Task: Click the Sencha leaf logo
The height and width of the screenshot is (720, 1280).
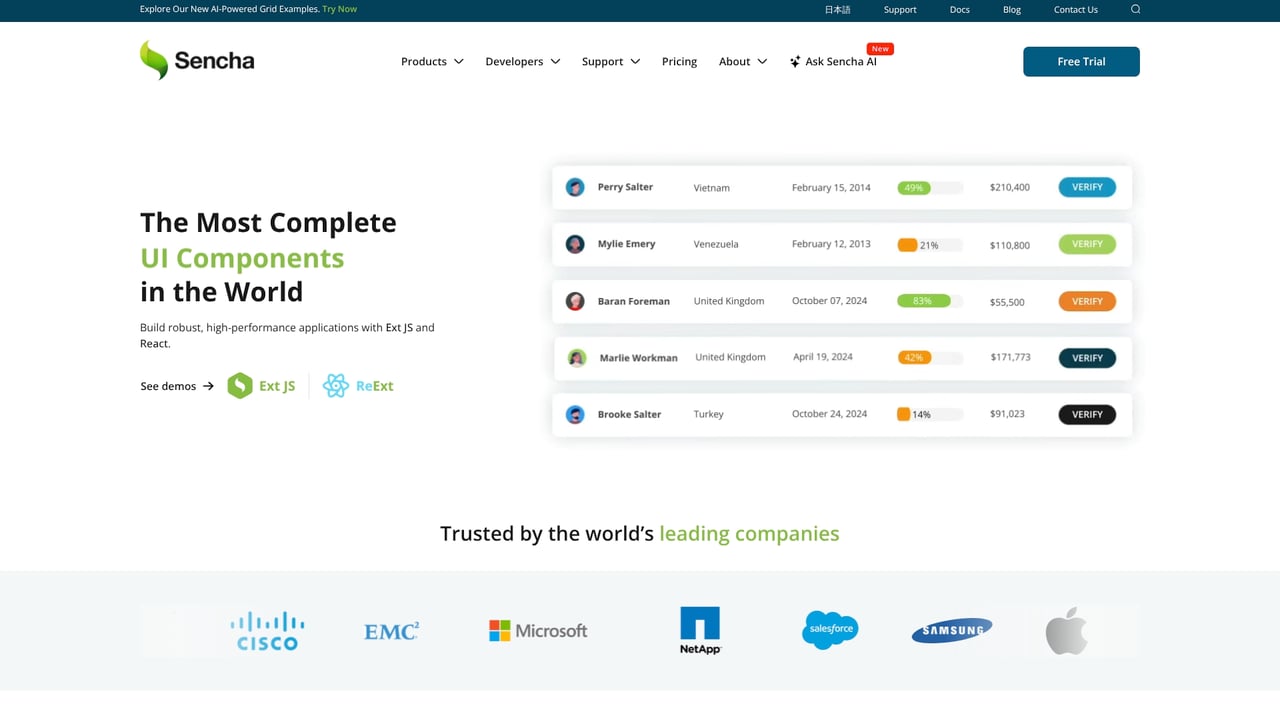Action: (154, 60)
